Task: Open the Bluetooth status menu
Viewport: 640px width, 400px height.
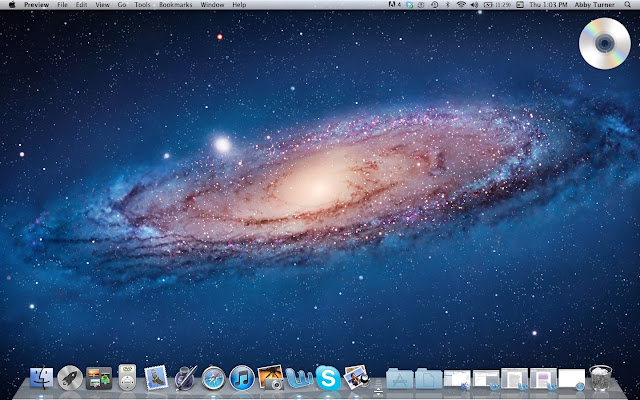Action: (447, 5)
